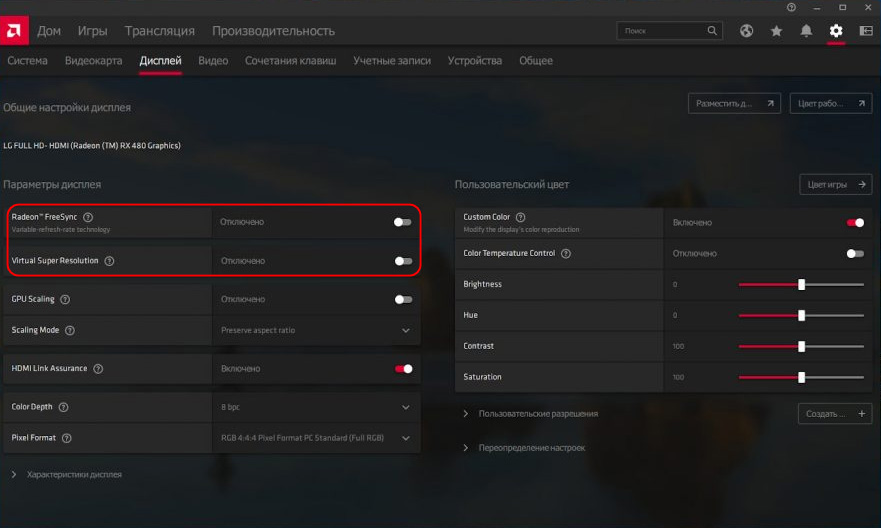Show help for GPU Scaling
Image resolution: width=881 pixels, height=528 pixels.
tap(65, 299)
